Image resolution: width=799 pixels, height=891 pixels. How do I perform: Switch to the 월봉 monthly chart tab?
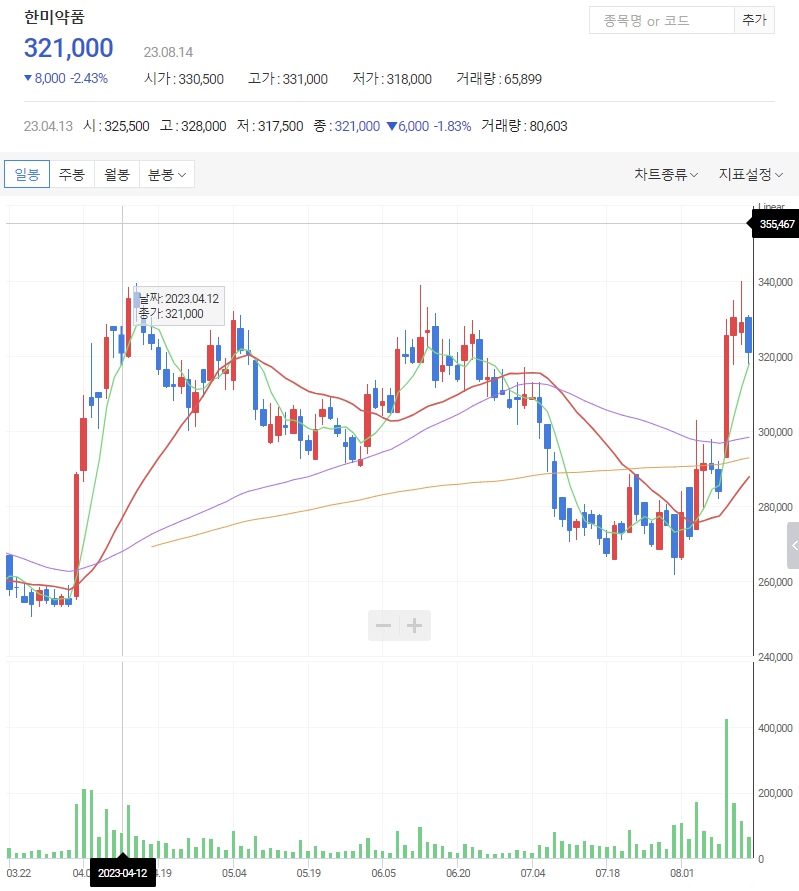tap(116, 174)
